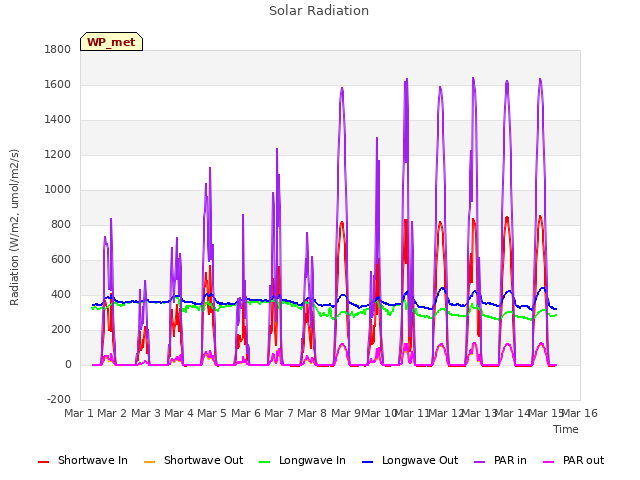The width and height of the screenshot is (640, 480).
Task: Click the 1000 y-axis tick label
Action: (x=58, y=190)
